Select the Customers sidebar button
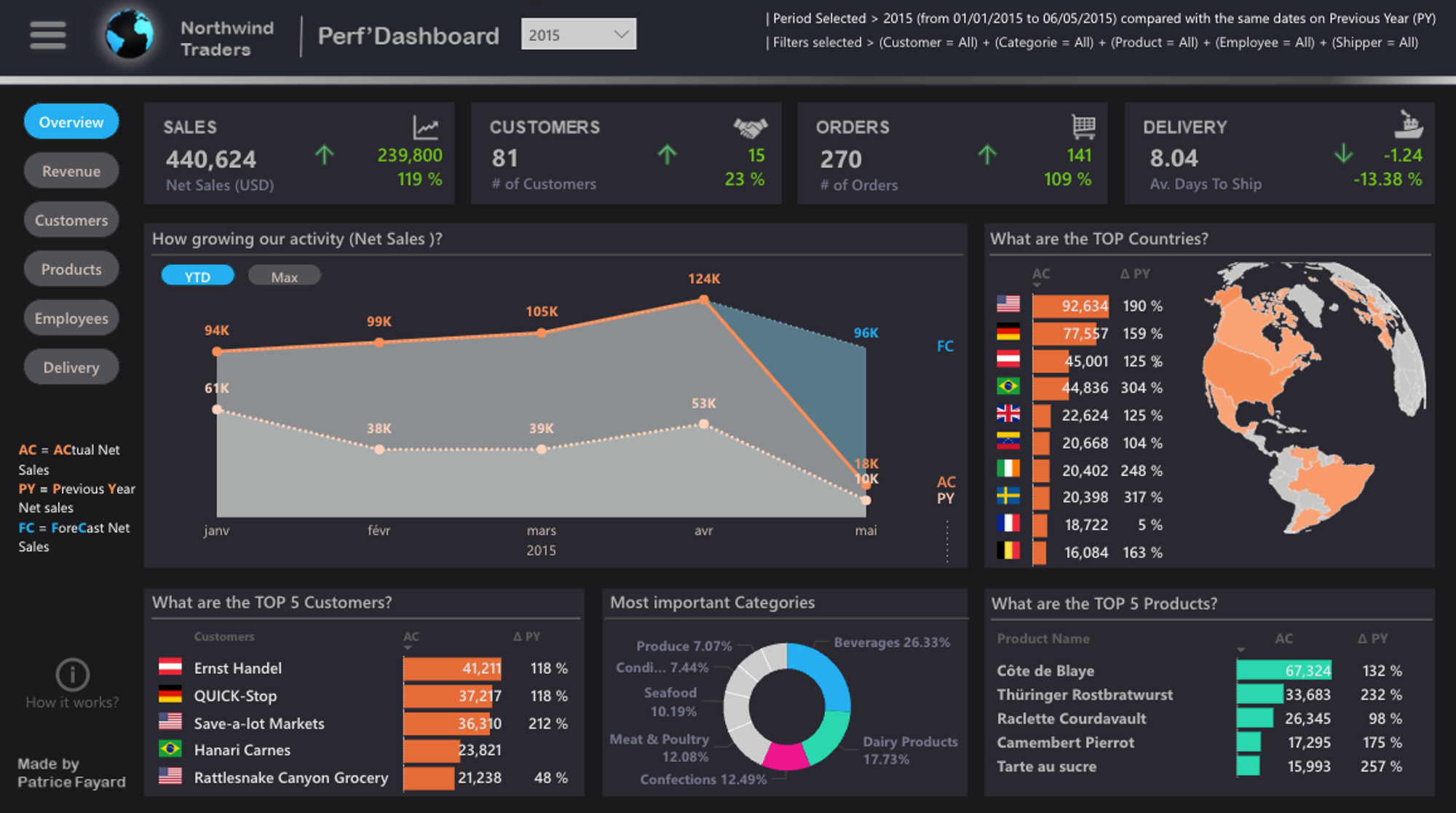 (x=71, y=219)
